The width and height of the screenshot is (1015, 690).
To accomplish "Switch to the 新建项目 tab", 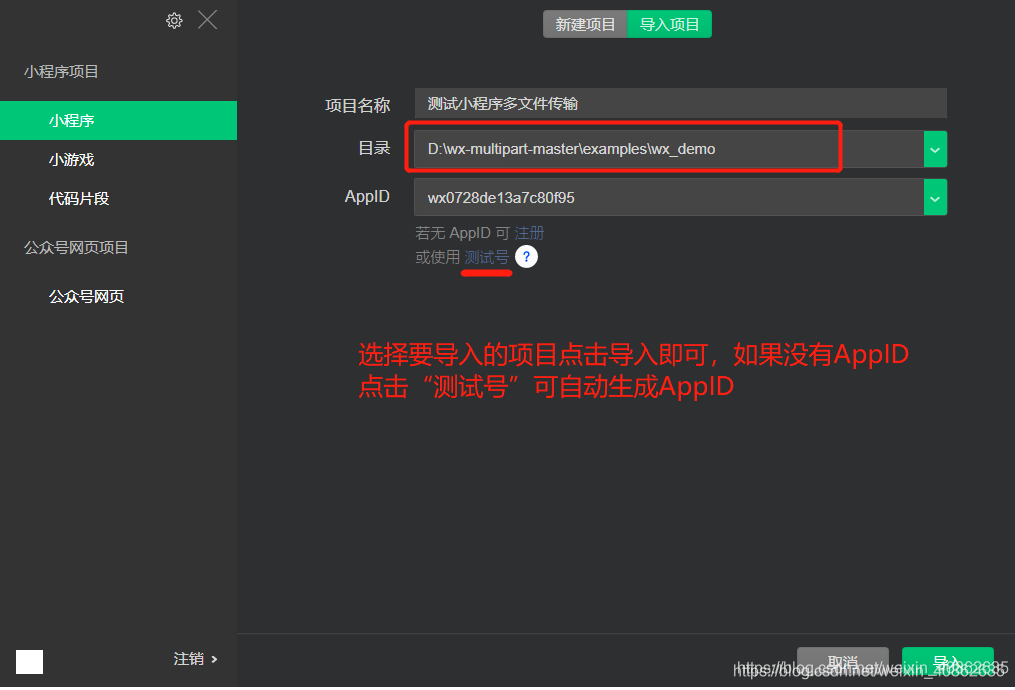I will click(585, 24).
